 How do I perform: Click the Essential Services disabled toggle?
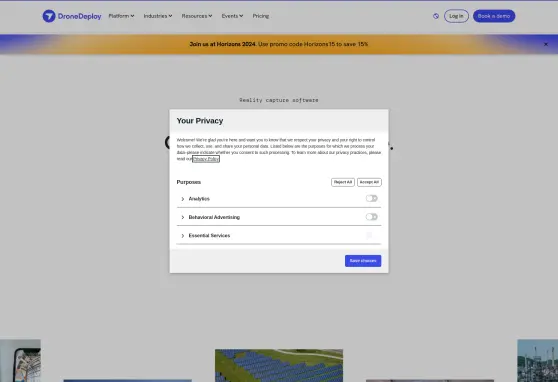[369, 235]
